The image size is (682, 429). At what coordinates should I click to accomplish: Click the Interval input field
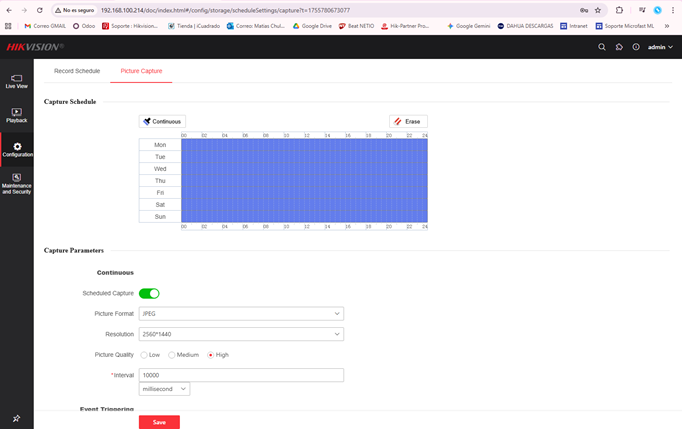point(241,375)
